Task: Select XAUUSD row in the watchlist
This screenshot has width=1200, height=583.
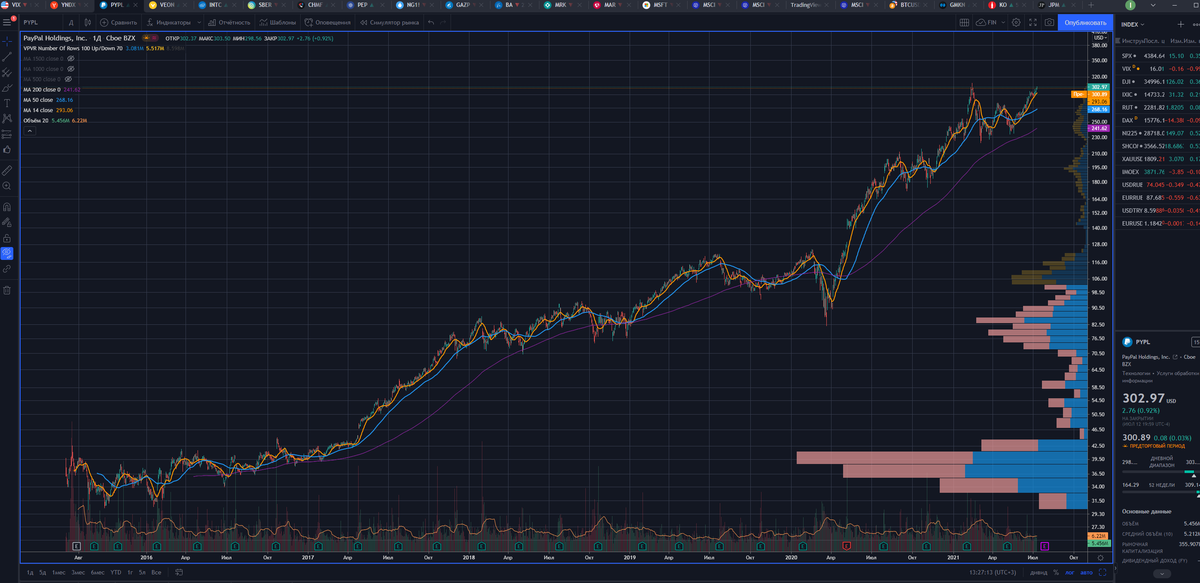Action: click(x=1157, y=159)
